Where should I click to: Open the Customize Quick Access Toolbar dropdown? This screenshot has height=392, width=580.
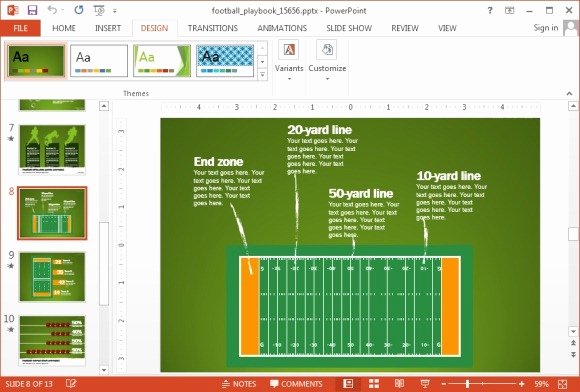click(x=115, y=11)
